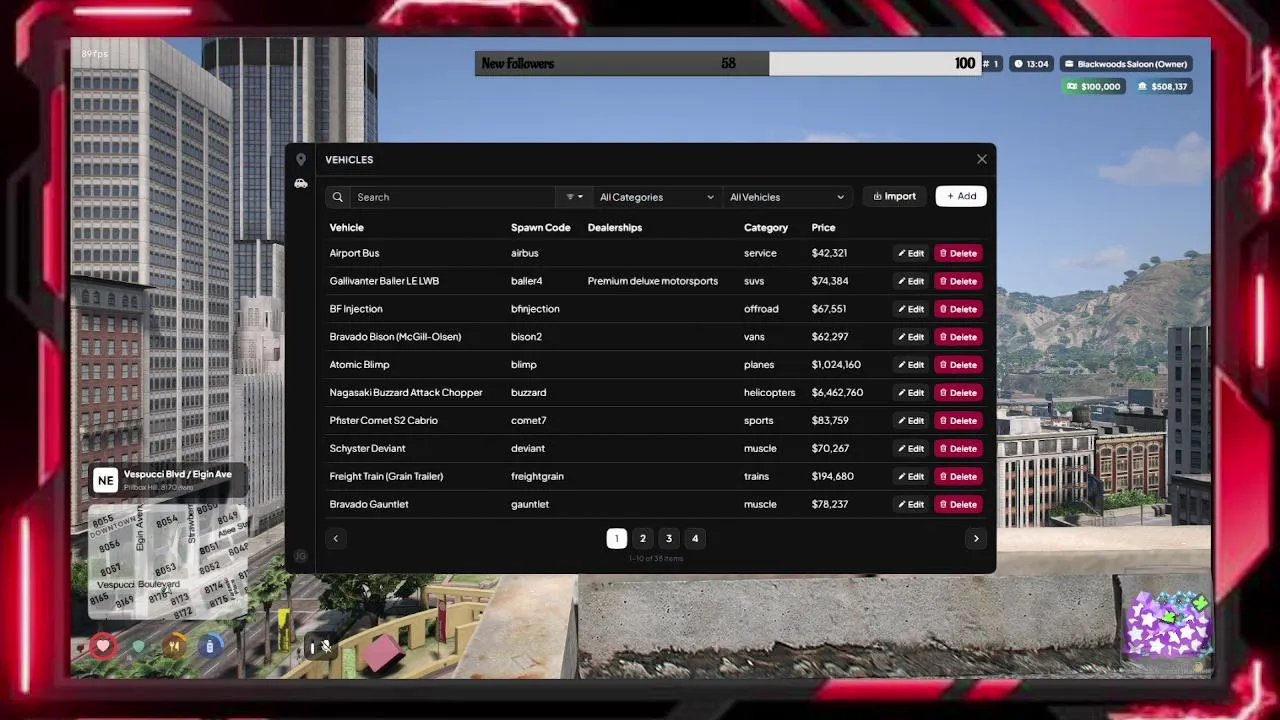Click the previous page arrow

336,538
